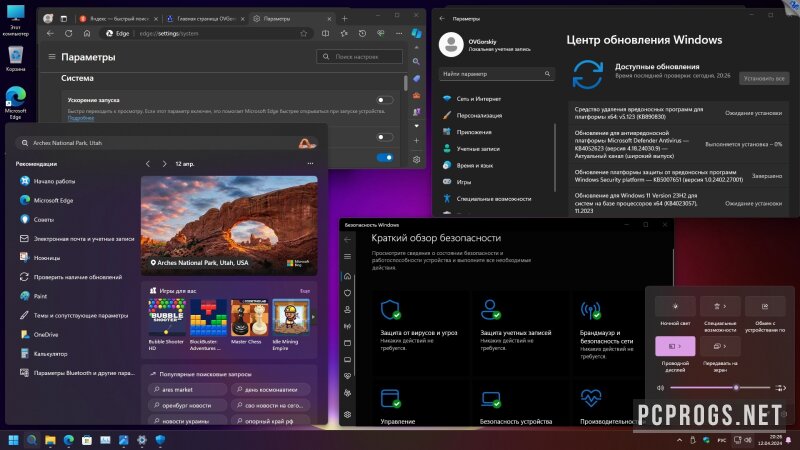Open sound output selector next to volume
Screen dimensions: 800x450
point(780,388)
